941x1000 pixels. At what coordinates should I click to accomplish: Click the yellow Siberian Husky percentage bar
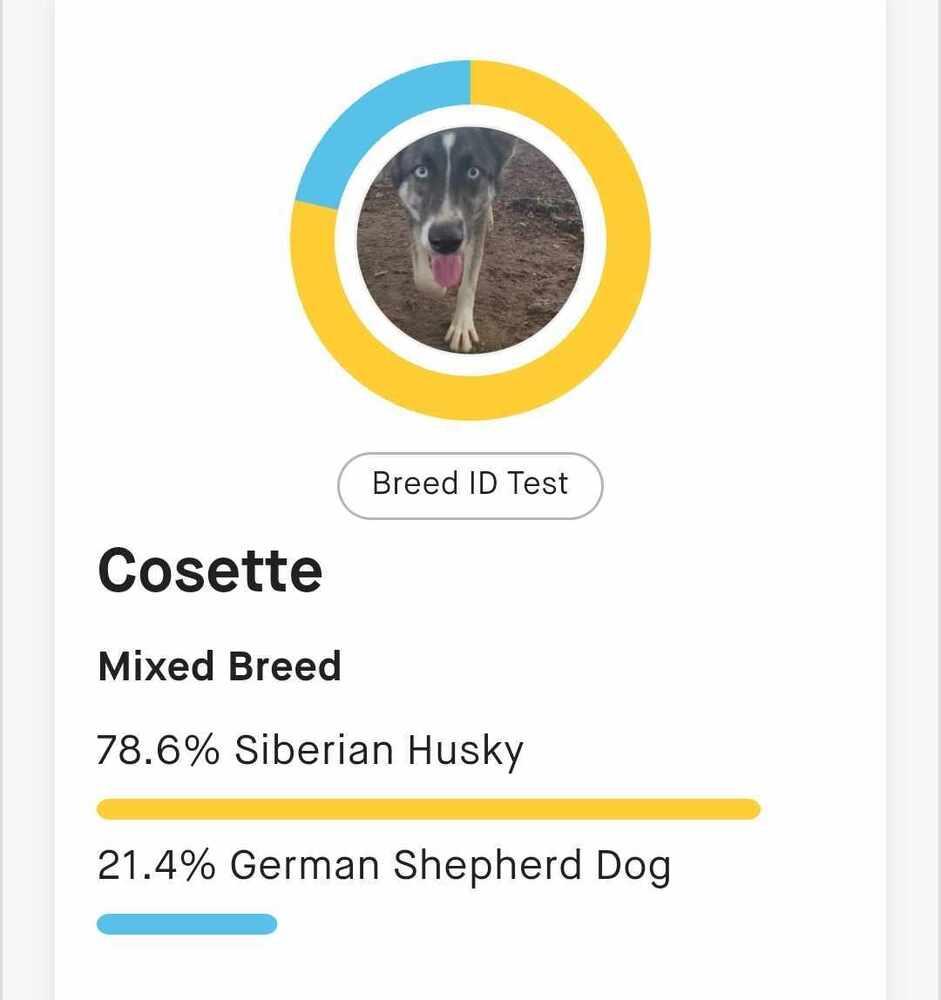pos(430,805)
